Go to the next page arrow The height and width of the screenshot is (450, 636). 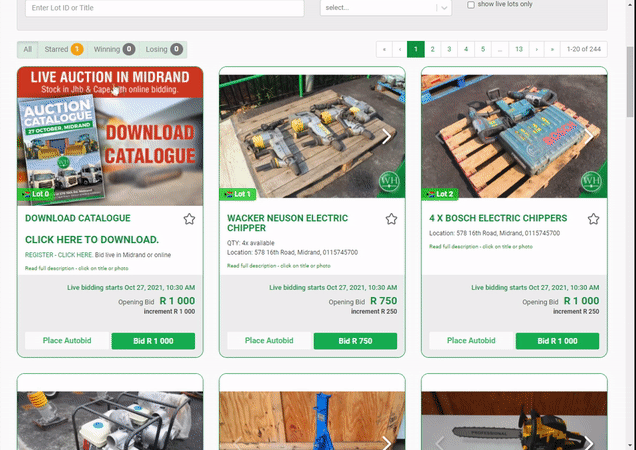tap(536, 48)
